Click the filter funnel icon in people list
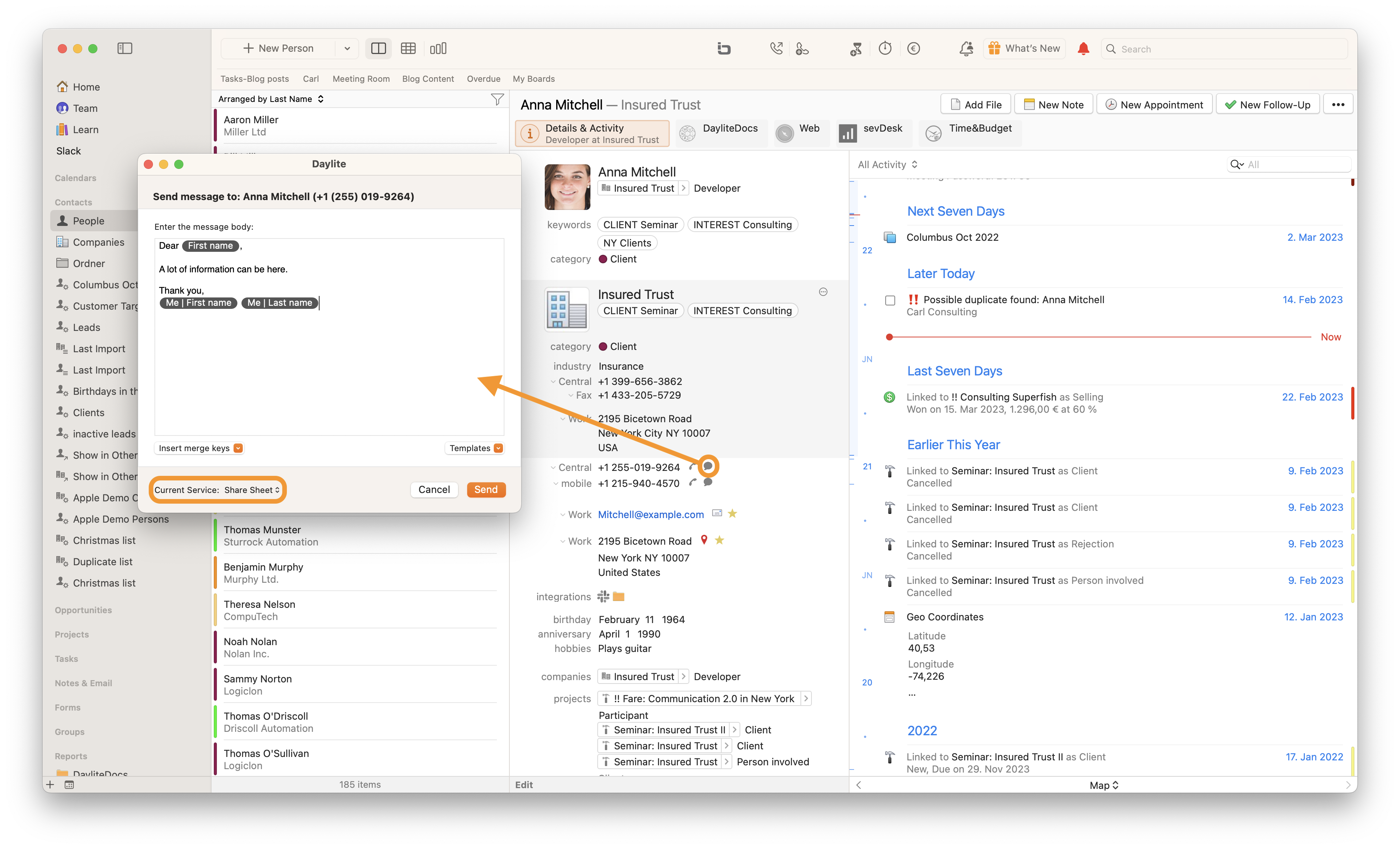Viewport: 1400px width, 849px height. [496, 99]
